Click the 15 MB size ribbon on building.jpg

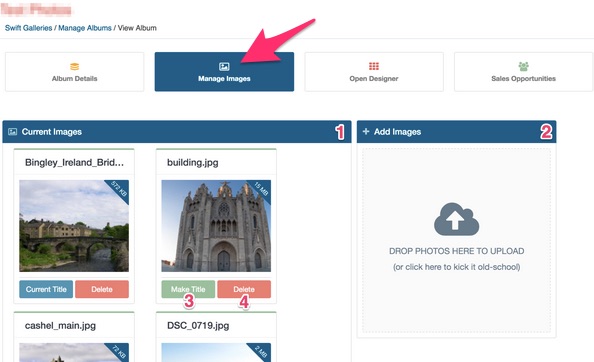point(261,189)
